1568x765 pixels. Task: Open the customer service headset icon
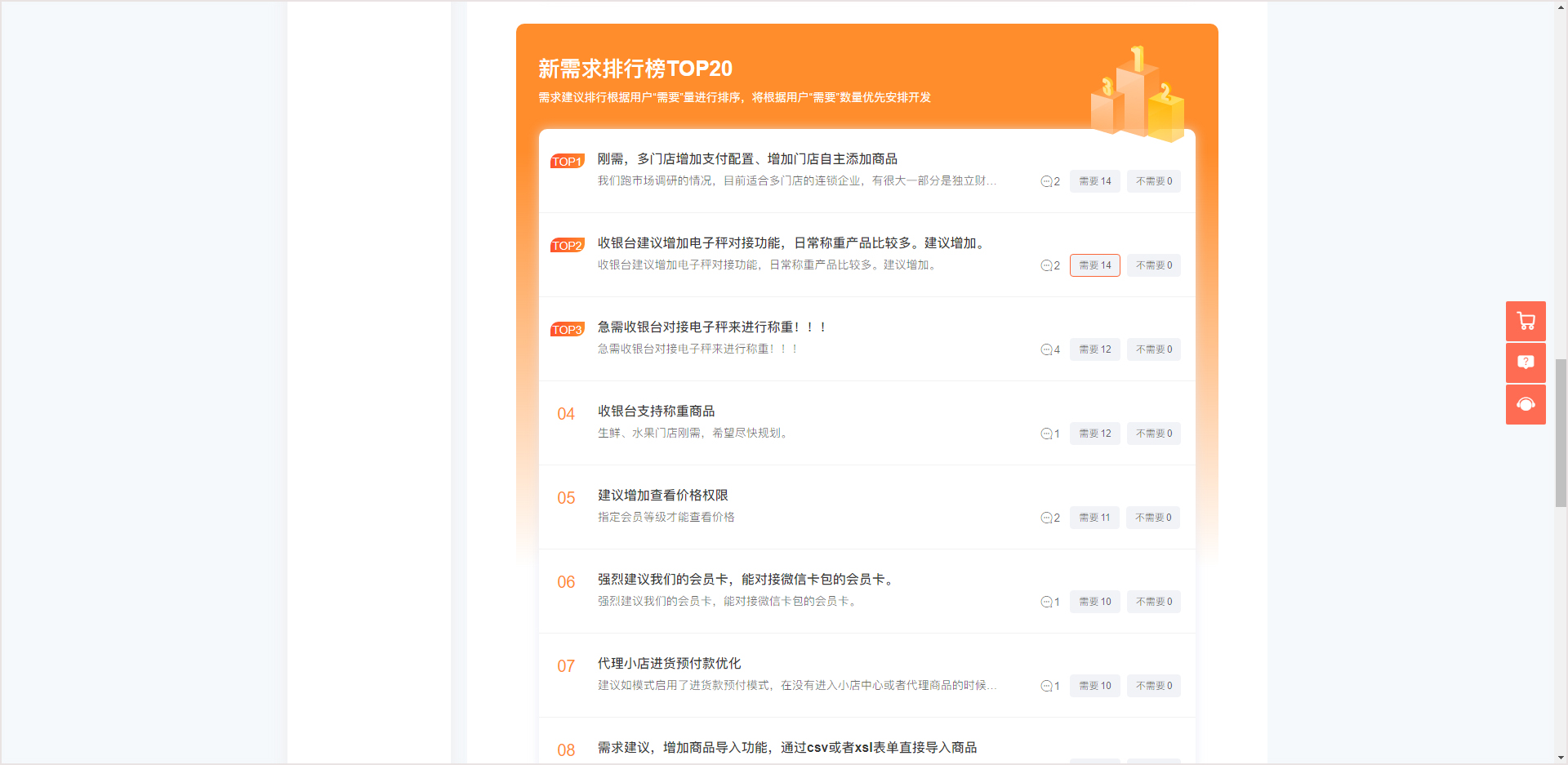[x=1526, y=404]
